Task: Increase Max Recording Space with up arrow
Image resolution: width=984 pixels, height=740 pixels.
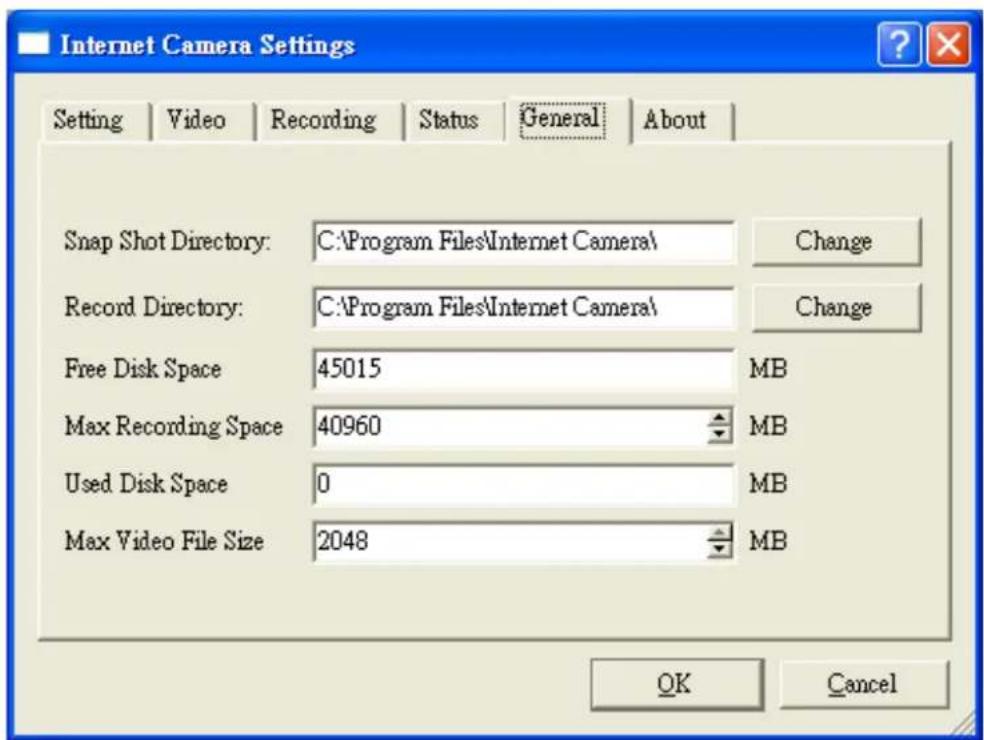Action: coord(719,418)
